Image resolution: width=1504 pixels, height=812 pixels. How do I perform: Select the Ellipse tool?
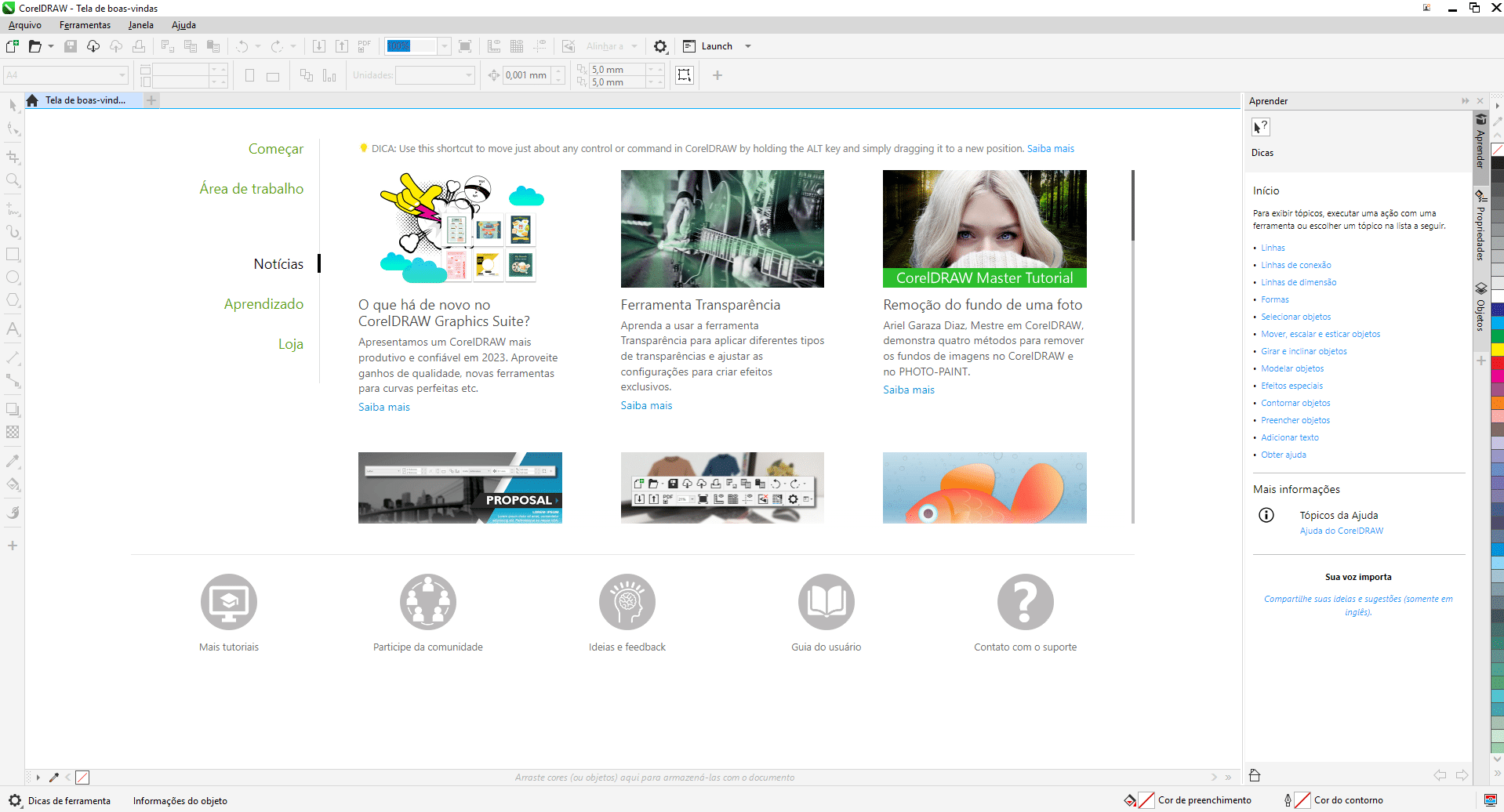13,277
